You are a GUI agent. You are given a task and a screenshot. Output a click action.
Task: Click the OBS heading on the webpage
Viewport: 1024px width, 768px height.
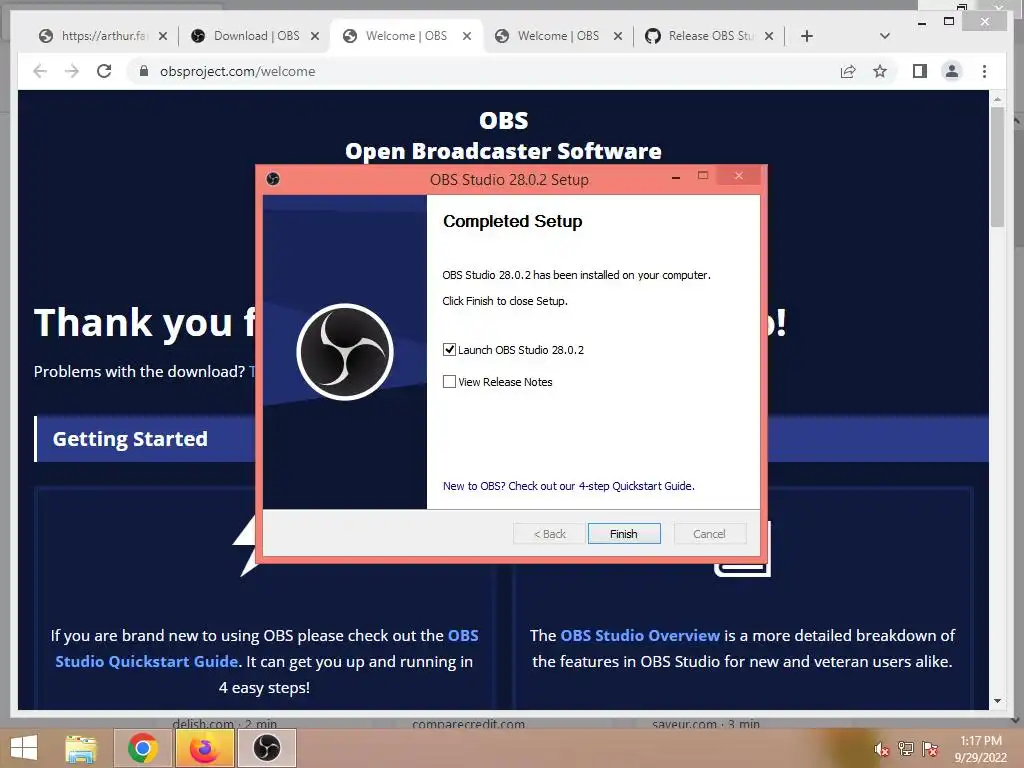(x=504, y=120)
